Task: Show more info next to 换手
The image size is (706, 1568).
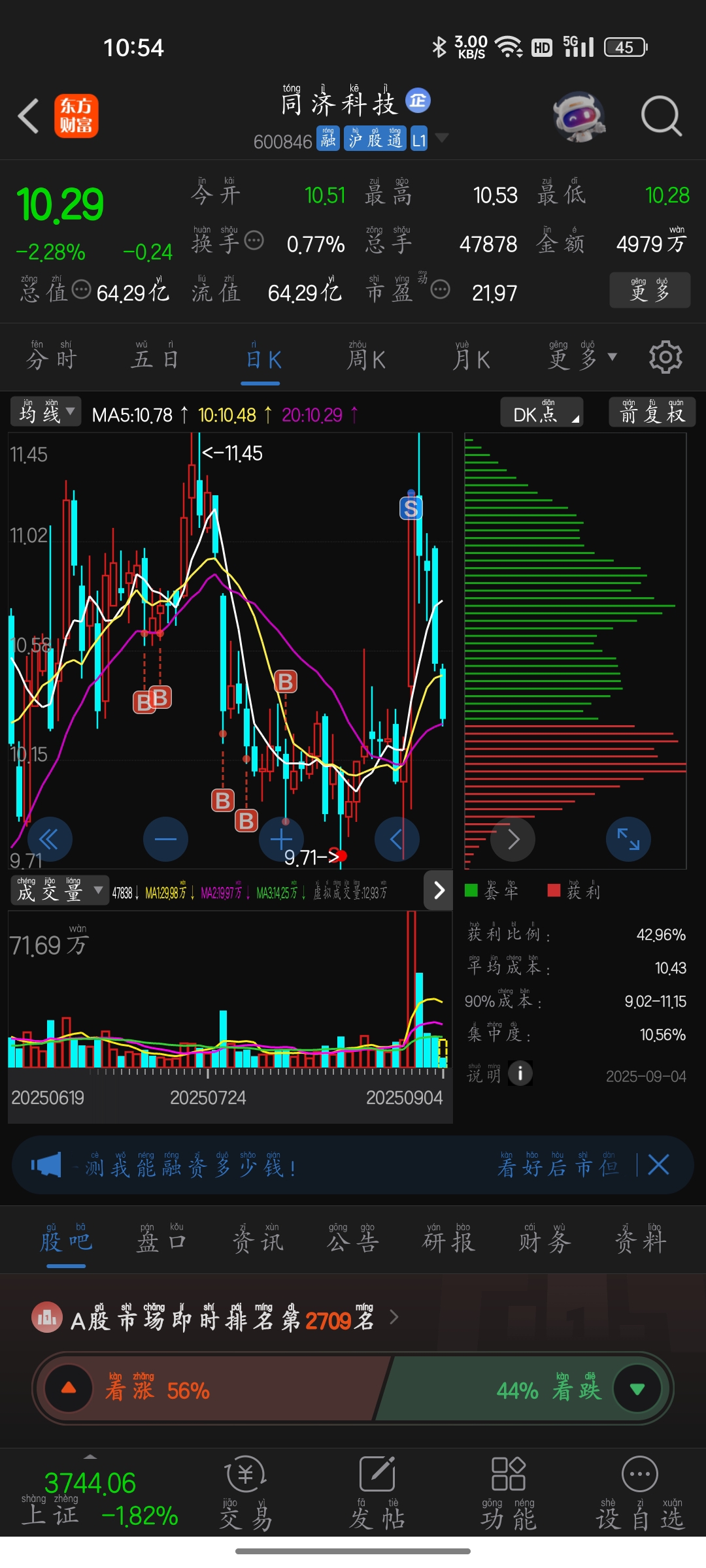Action: 254,240
